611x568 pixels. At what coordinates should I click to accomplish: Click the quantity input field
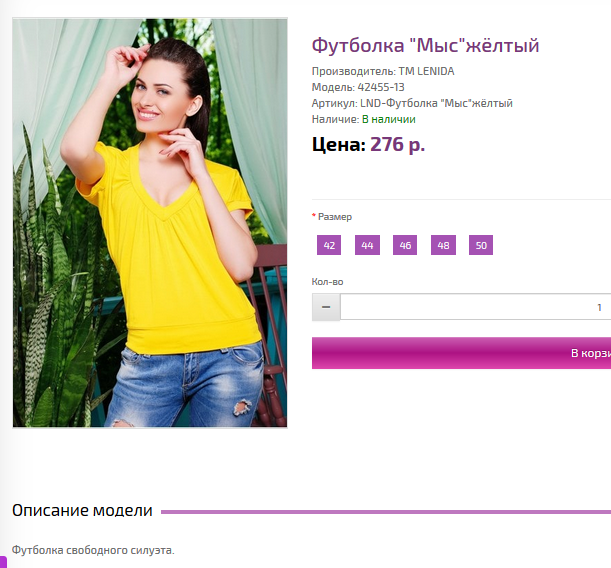475,307
